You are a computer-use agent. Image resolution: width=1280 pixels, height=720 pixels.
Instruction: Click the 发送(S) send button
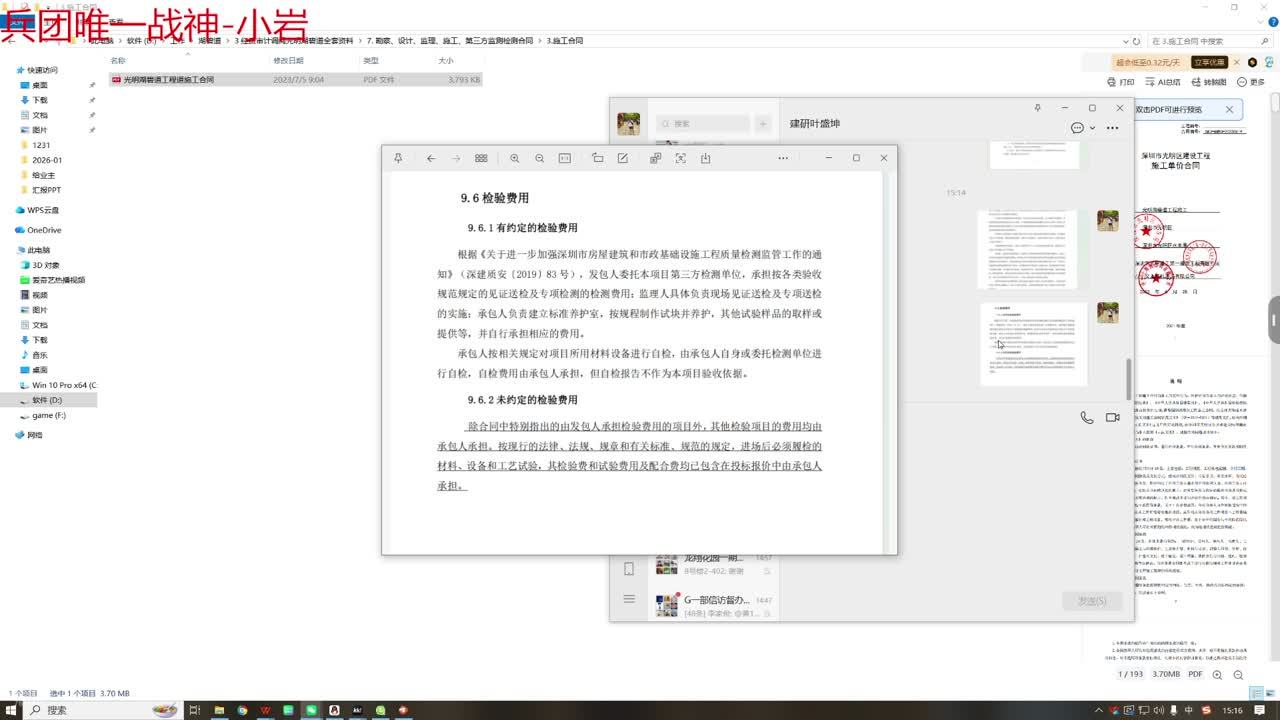click(x=1091, y=600)
